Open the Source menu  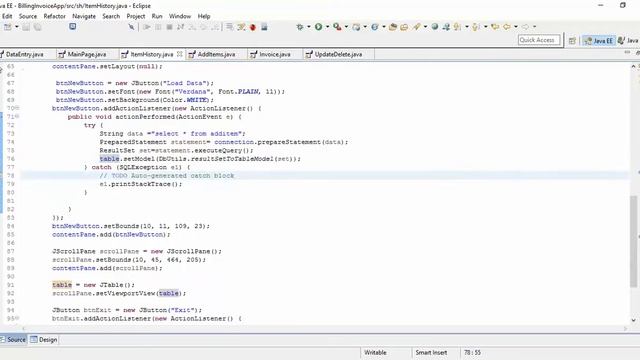point(28,16)
